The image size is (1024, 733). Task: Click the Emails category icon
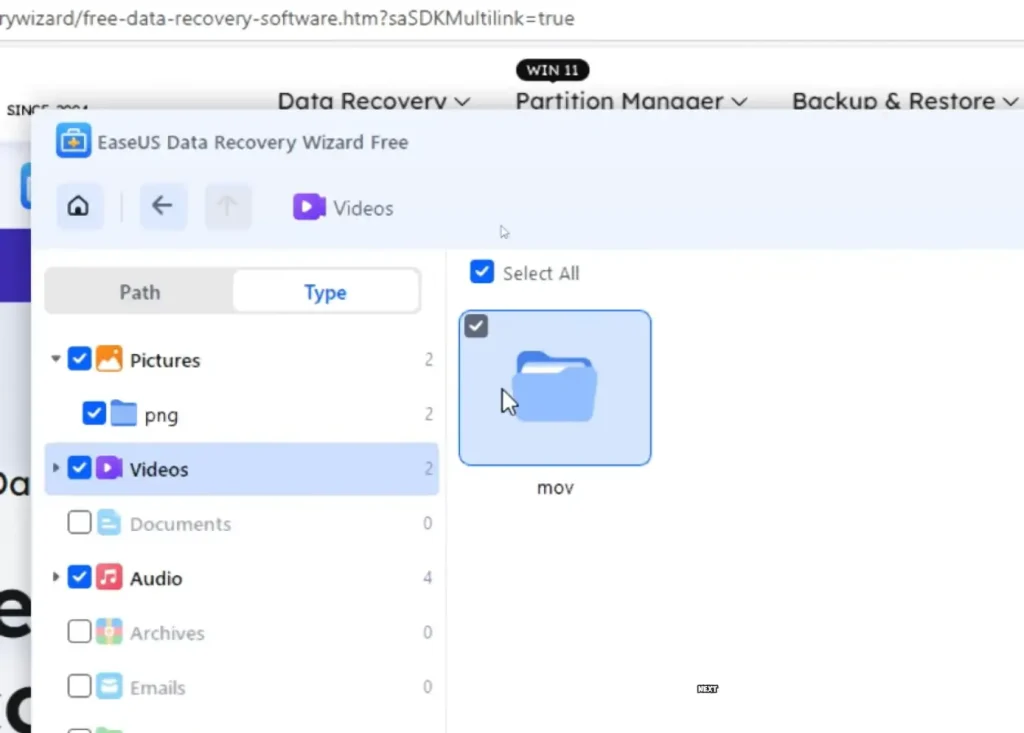tap(109, 686)
